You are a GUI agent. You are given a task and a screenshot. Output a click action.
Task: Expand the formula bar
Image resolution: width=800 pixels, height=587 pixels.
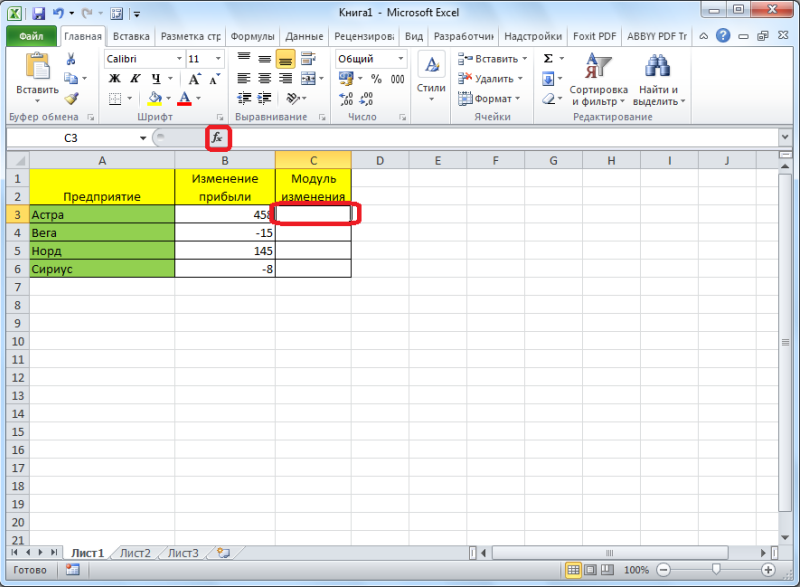pos(785,137)
